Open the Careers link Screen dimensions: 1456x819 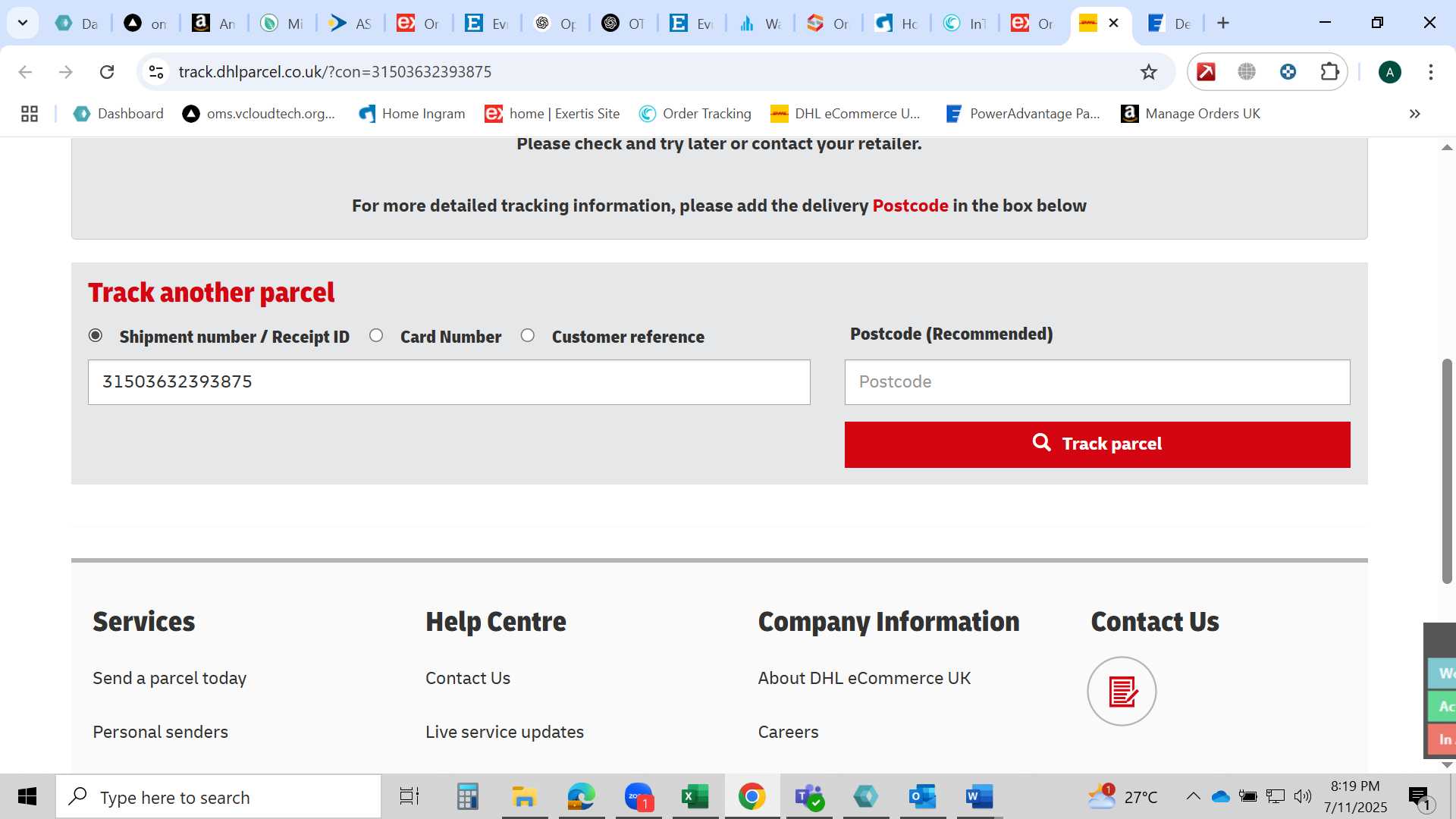tap(788, 732)
